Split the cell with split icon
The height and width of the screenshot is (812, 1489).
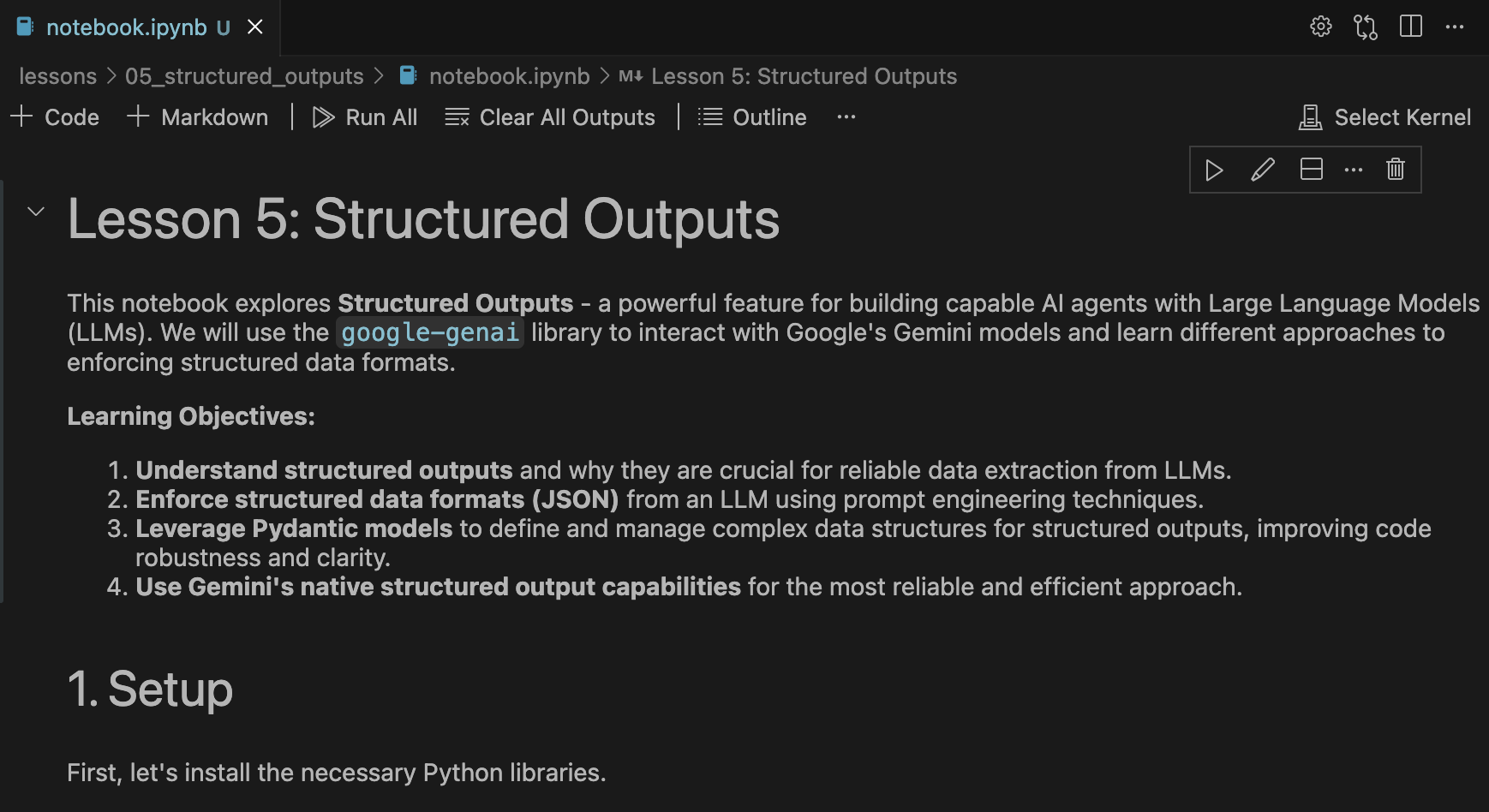(1312, 170)
